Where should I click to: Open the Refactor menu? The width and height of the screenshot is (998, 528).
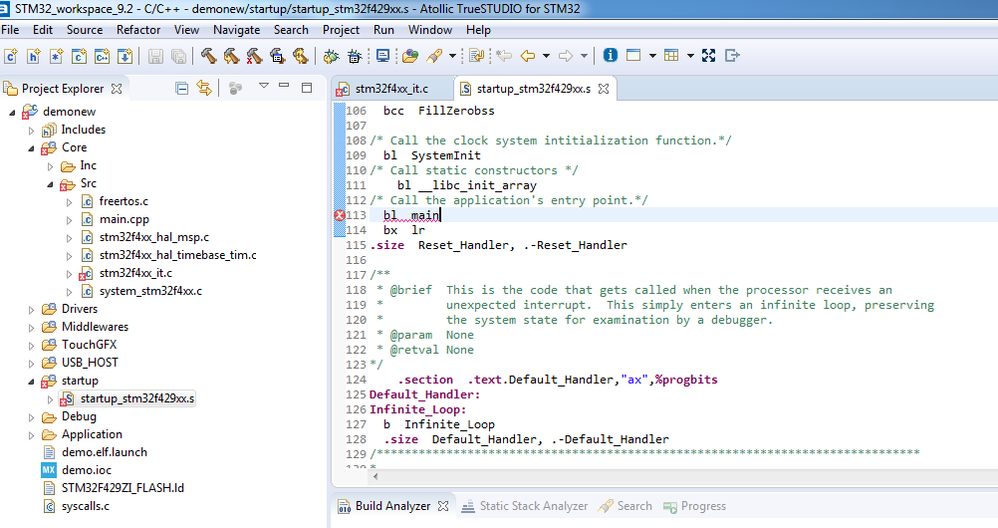coord(138,30)
